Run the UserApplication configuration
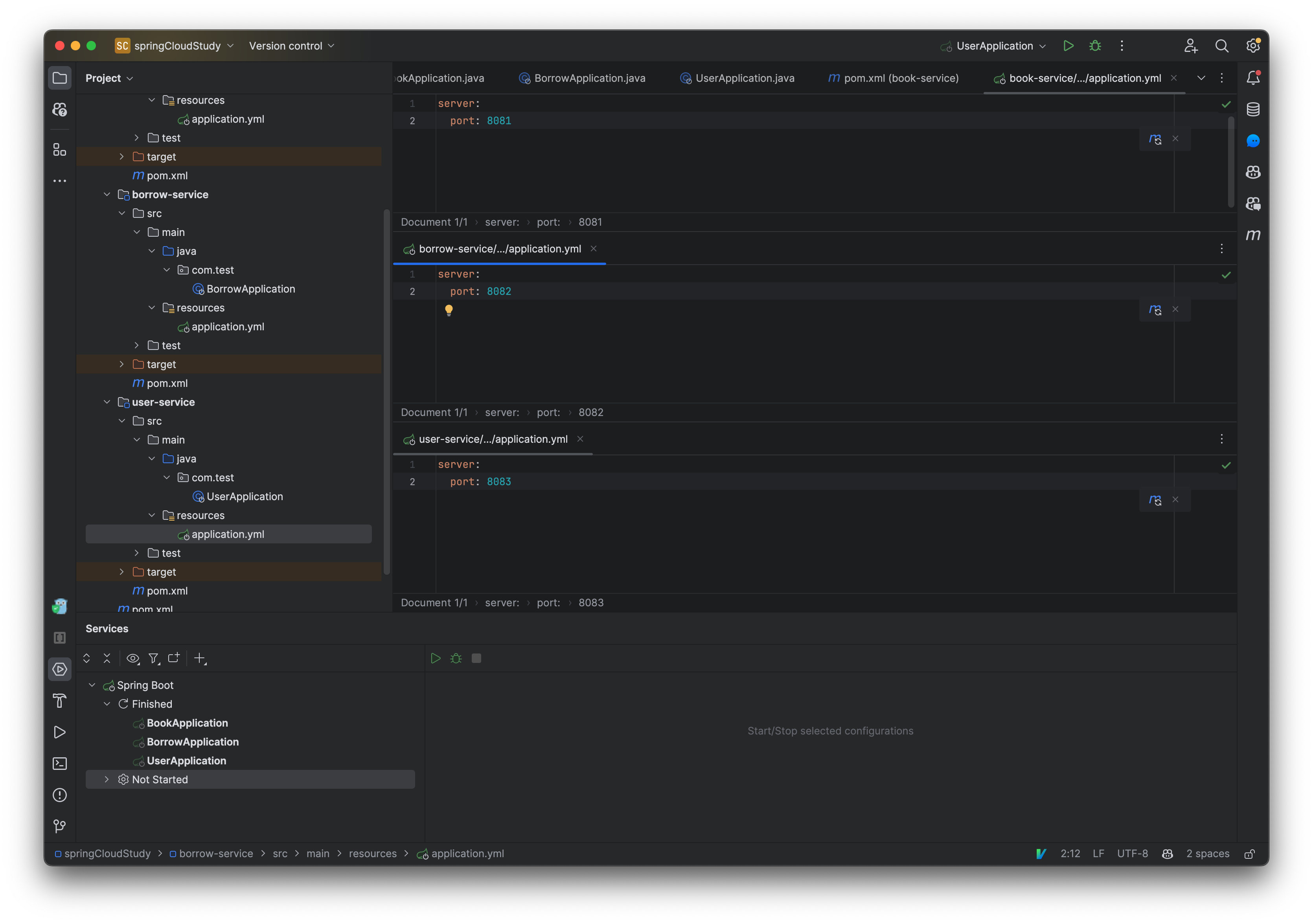The height and width of the screenshot is (924, 1313). (1068, 46)
